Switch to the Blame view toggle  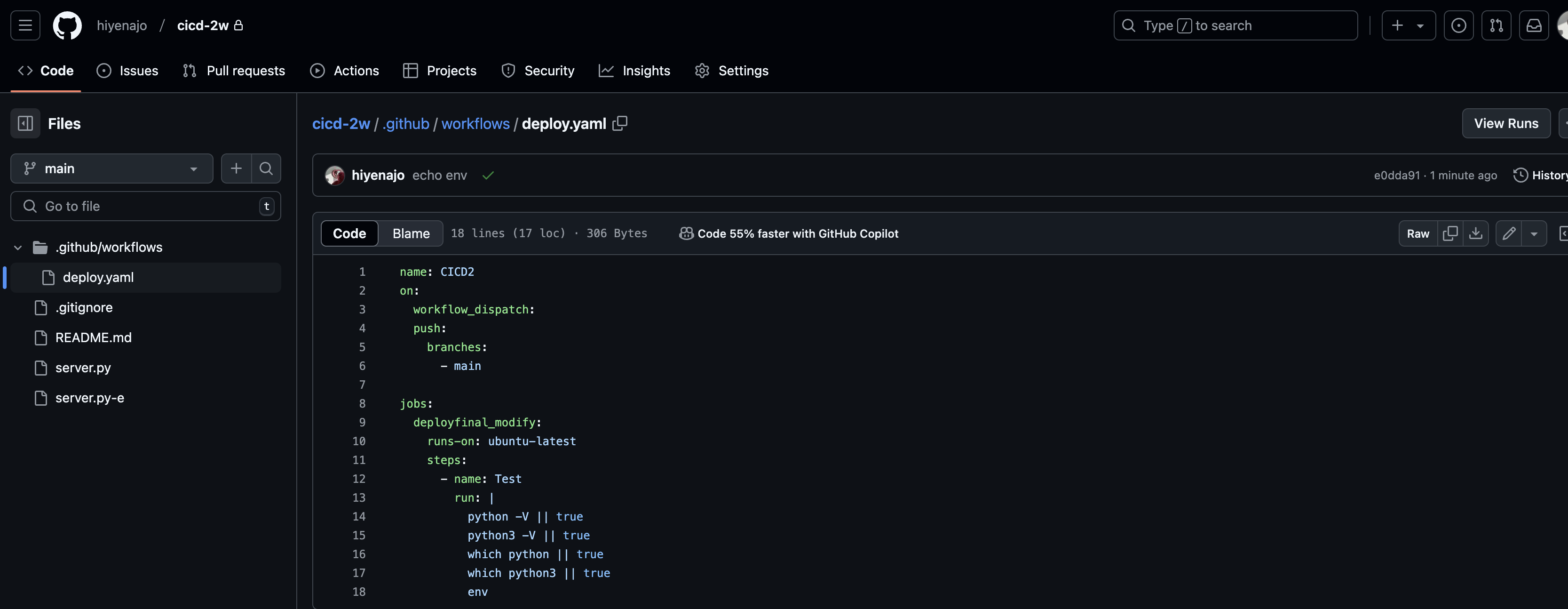[411, 233]
